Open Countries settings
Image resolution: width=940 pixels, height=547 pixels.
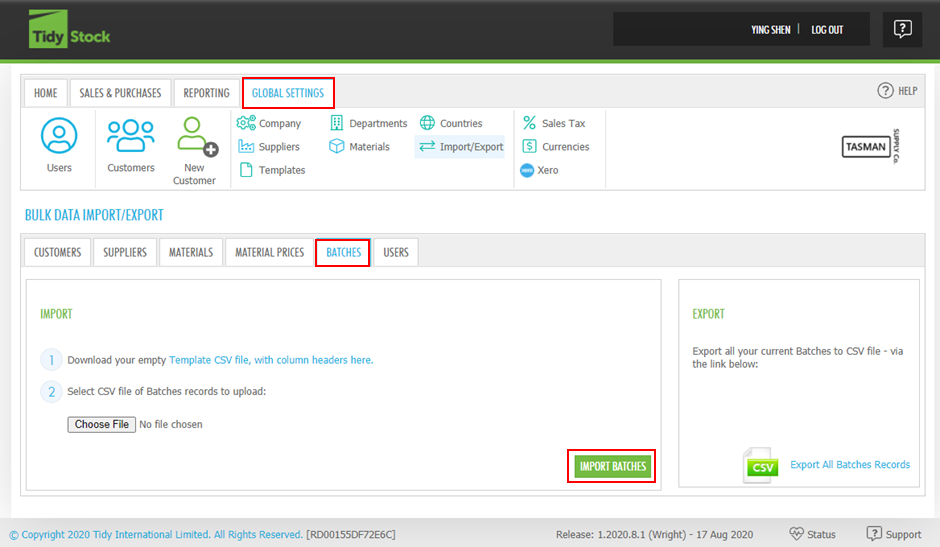[x=451, y=123]
